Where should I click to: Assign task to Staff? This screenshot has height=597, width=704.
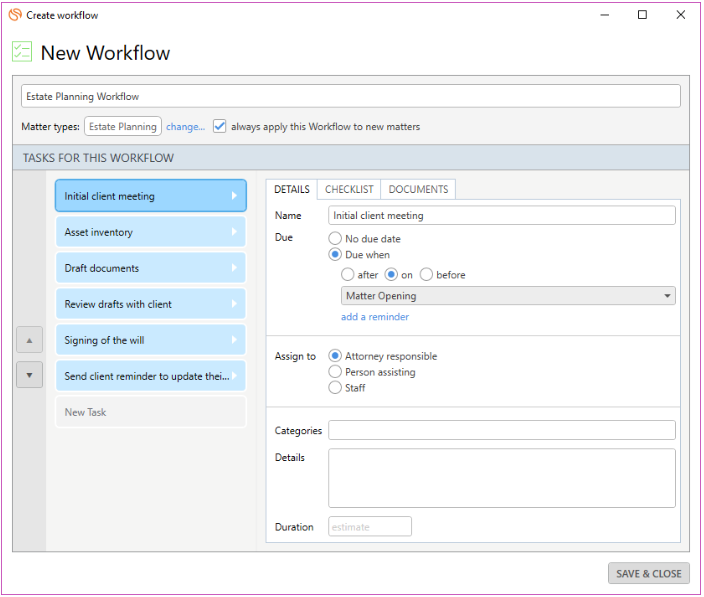pyautogui.click(x=335, y=387)
